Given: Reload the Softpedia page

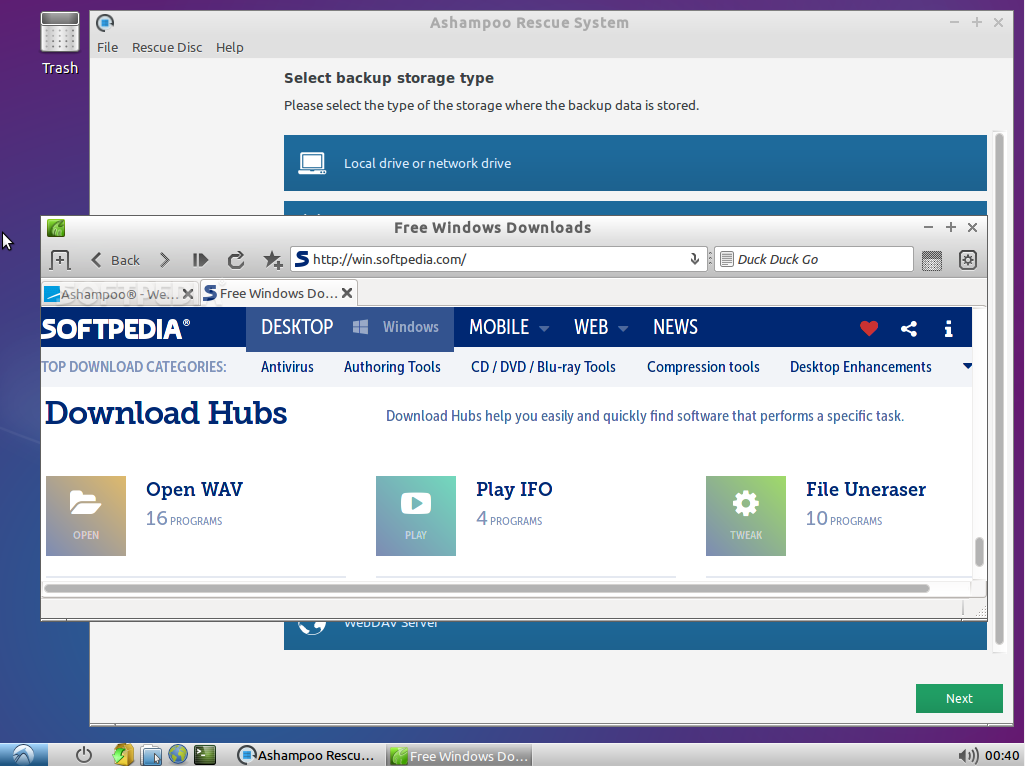Looking at the screenshot, I should click(236, 260).
